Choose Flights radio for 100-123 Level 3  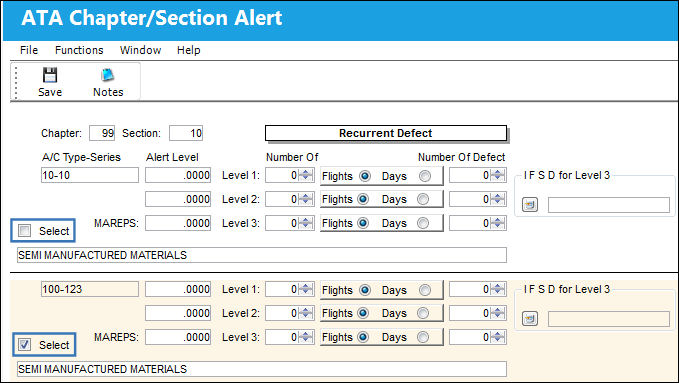363,337
